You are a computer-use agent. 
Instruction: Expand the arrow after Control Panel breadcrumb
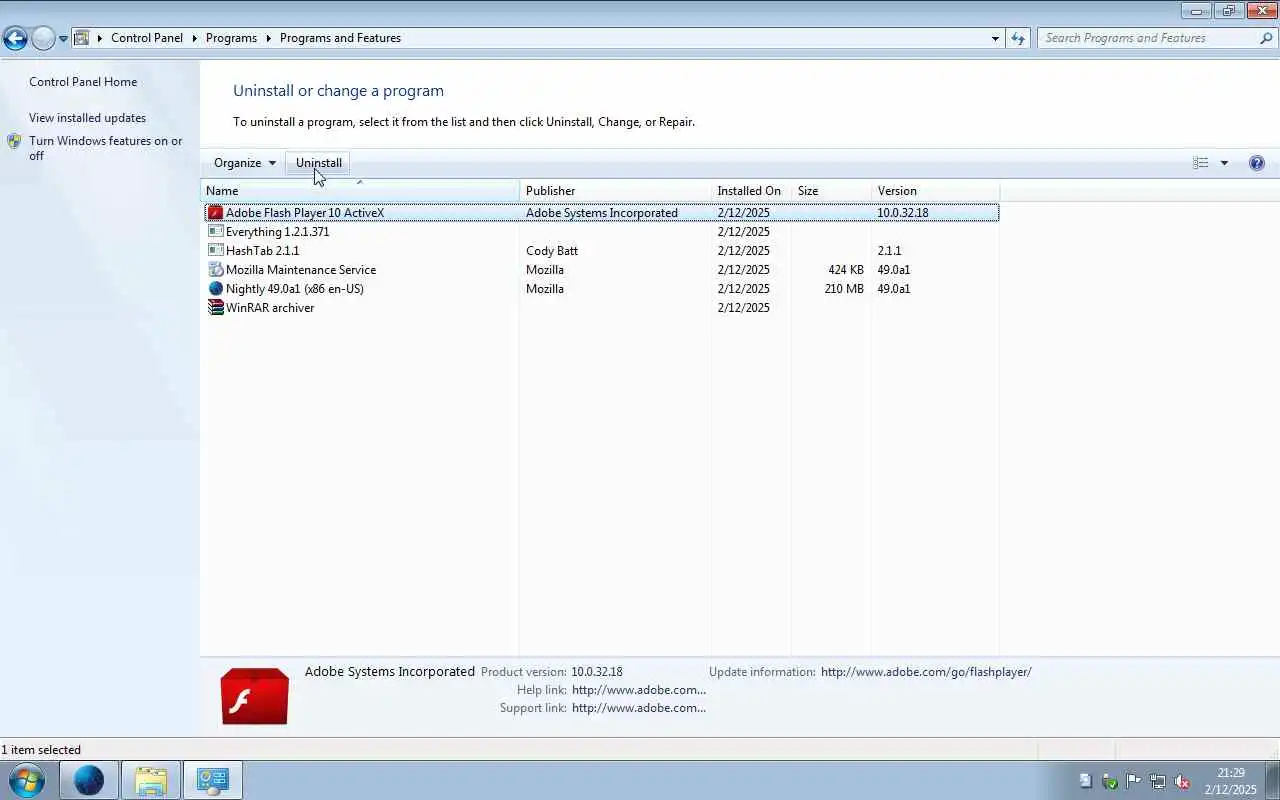tap(194, 38)
